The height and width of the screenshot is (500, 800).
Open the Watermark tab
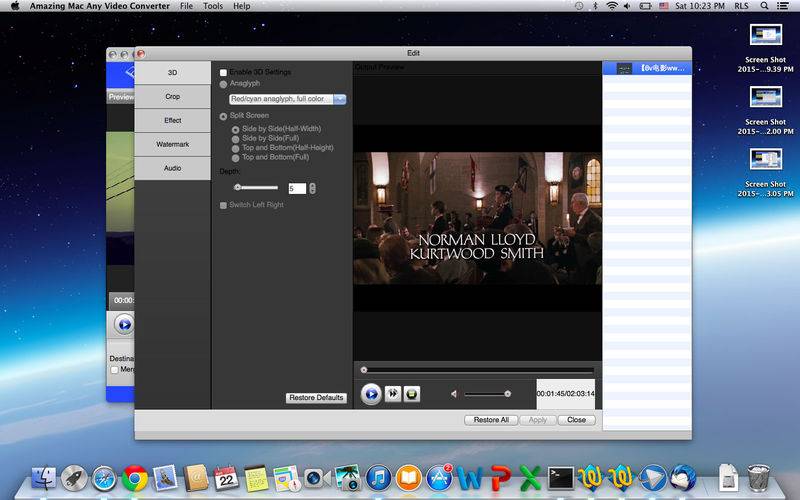coord(172,144)
